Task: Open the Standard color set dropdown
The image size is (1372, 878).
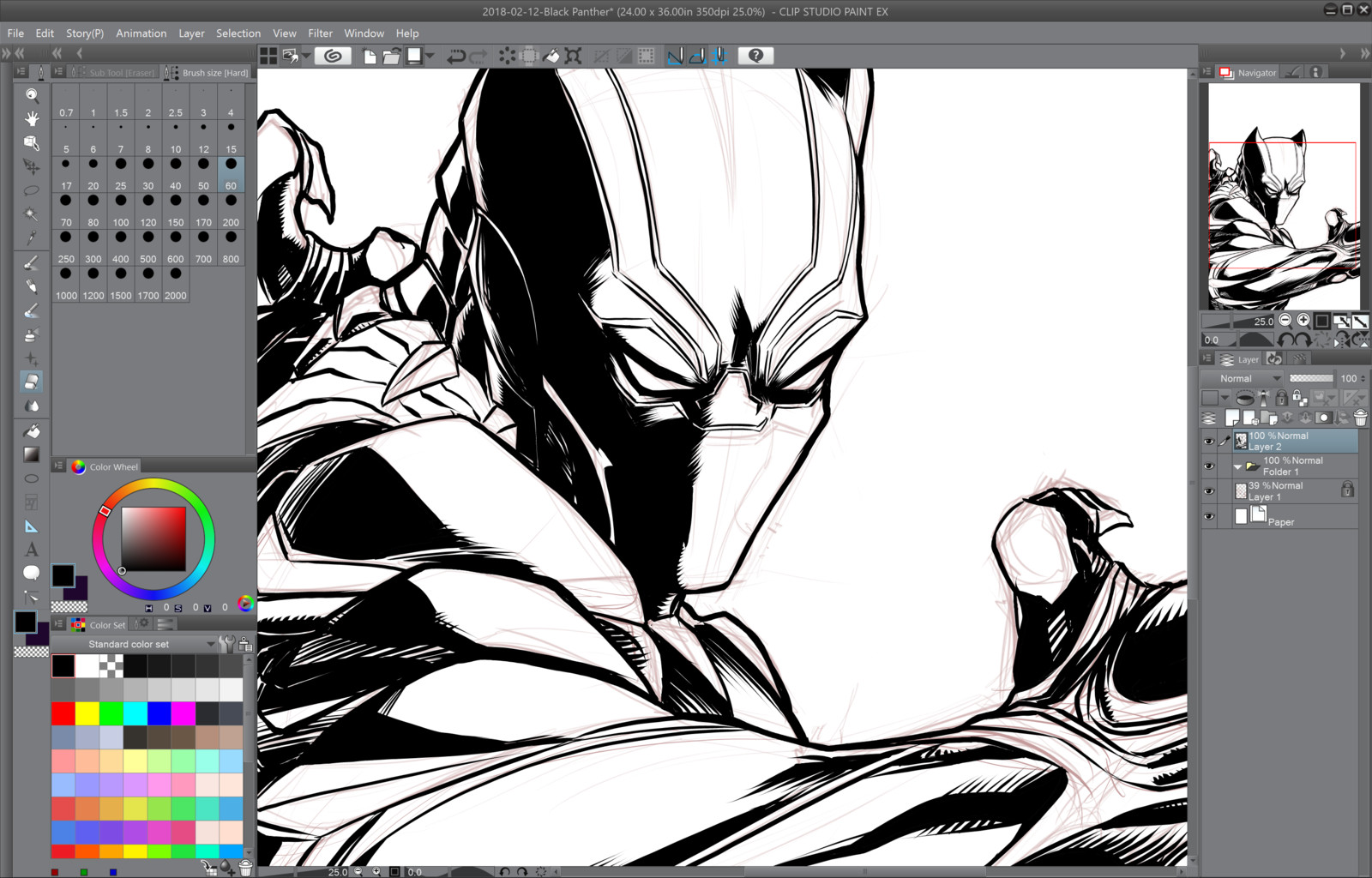Action: coord(133,644)
